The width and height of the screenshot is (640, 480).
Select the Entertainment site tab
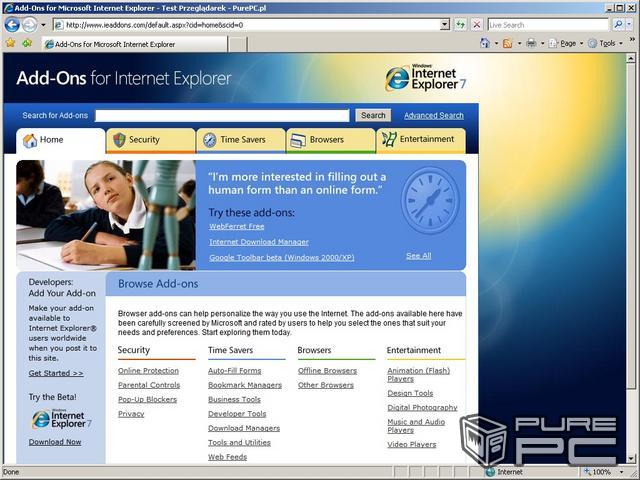(x=421, y=140)
